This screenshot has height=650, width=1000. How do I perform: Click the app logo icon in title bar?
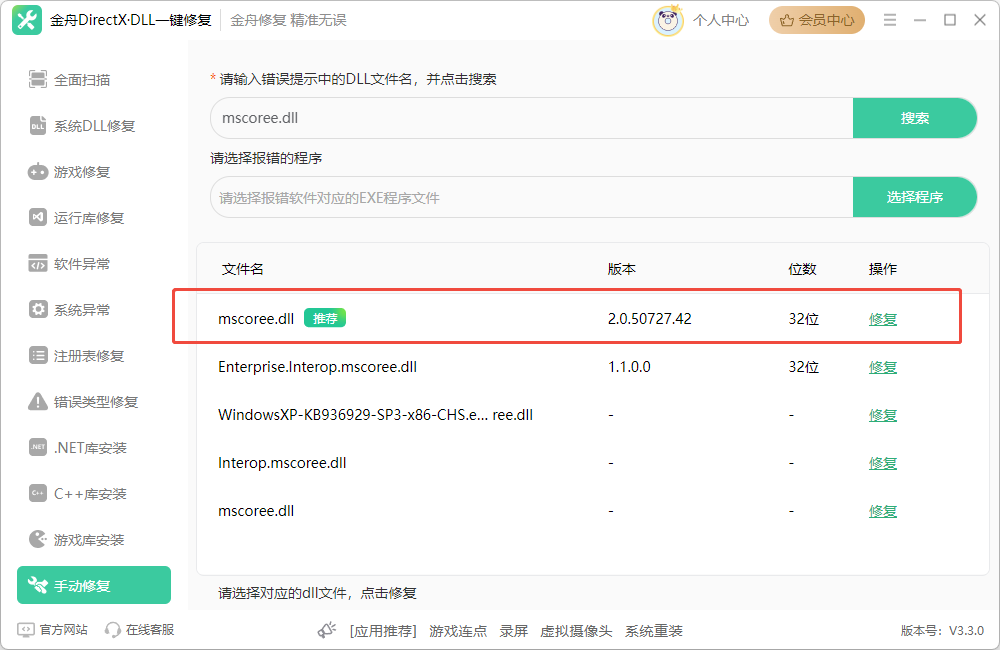click(27, 20)
